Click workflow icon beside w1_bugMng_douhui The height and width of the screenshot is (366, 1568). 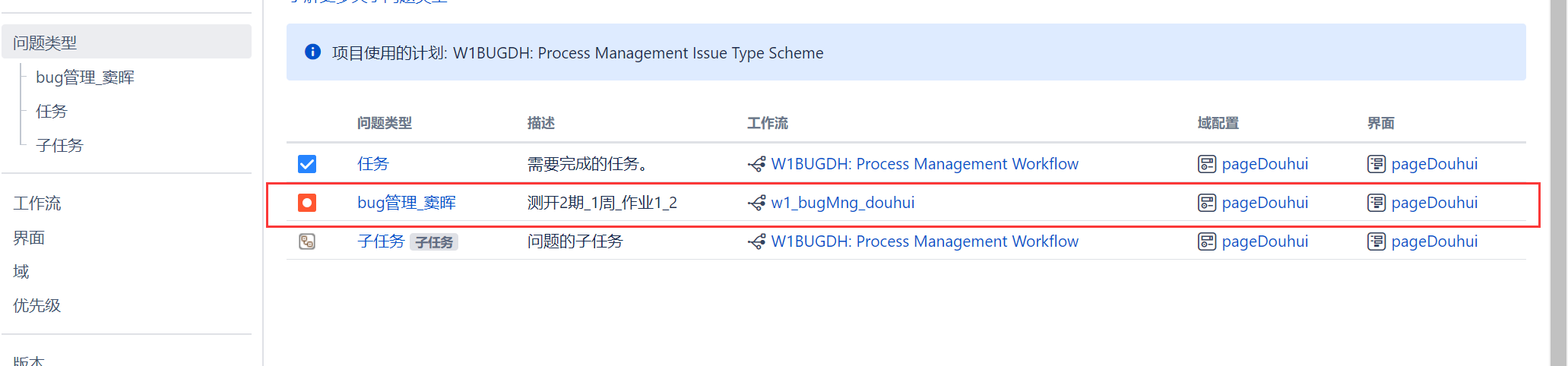pos(756,203)
